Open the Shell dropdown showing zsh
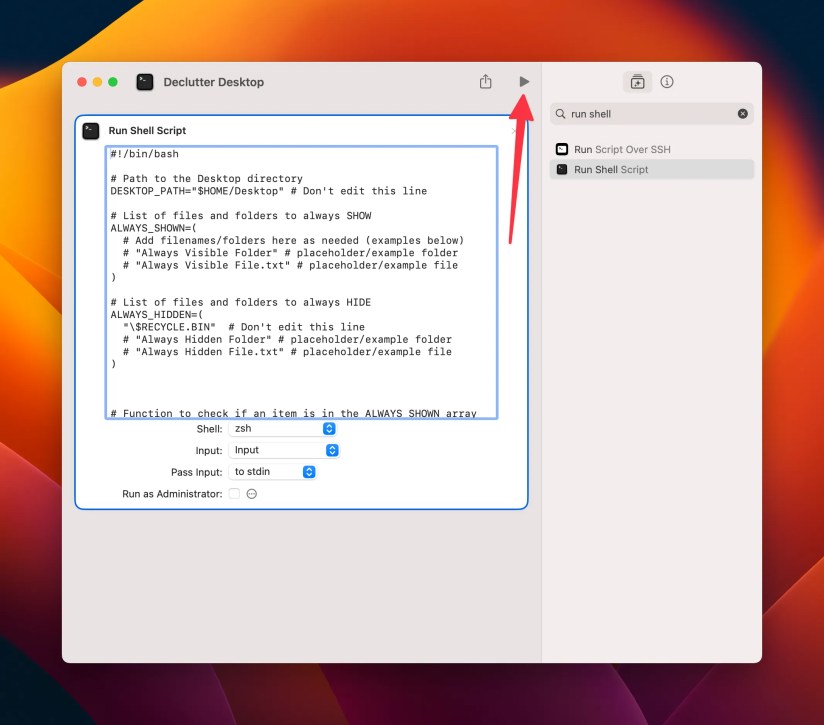824x725 pixels. tap(282, 429)
